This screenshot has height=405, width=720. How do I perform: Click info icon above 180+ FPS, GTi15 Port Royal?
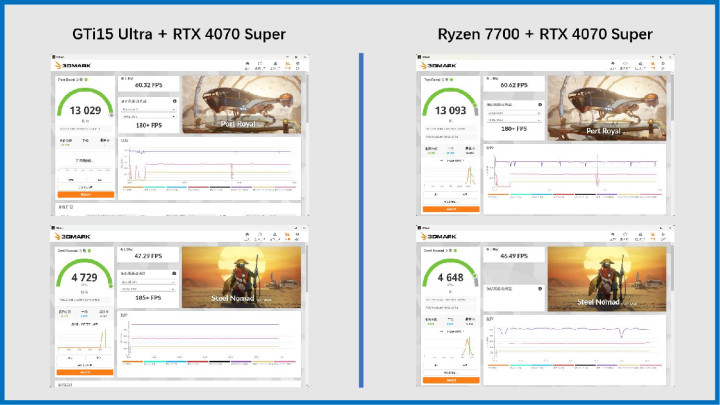[x=174, y=101]
